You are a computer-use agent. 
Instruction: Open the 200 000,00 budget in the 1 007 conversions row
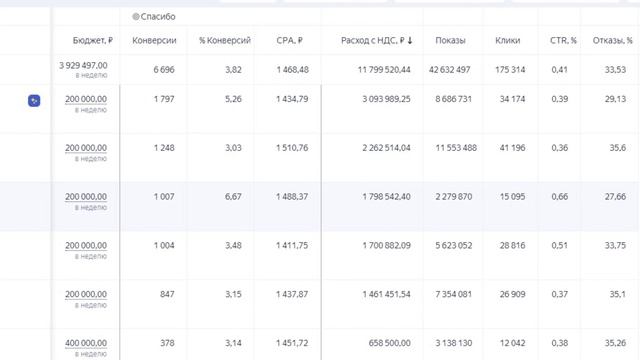click(86, 197)
